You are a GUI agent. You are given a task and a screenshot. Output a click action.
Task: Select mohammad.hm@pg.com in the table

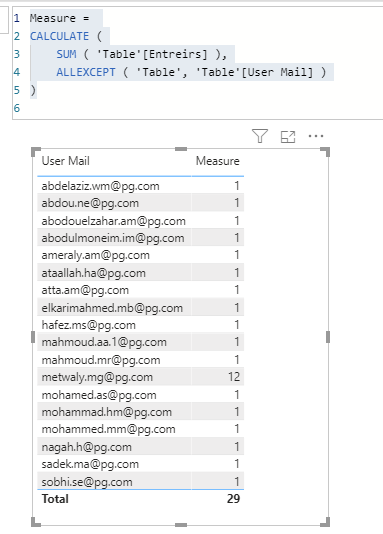tap(107, 412)
